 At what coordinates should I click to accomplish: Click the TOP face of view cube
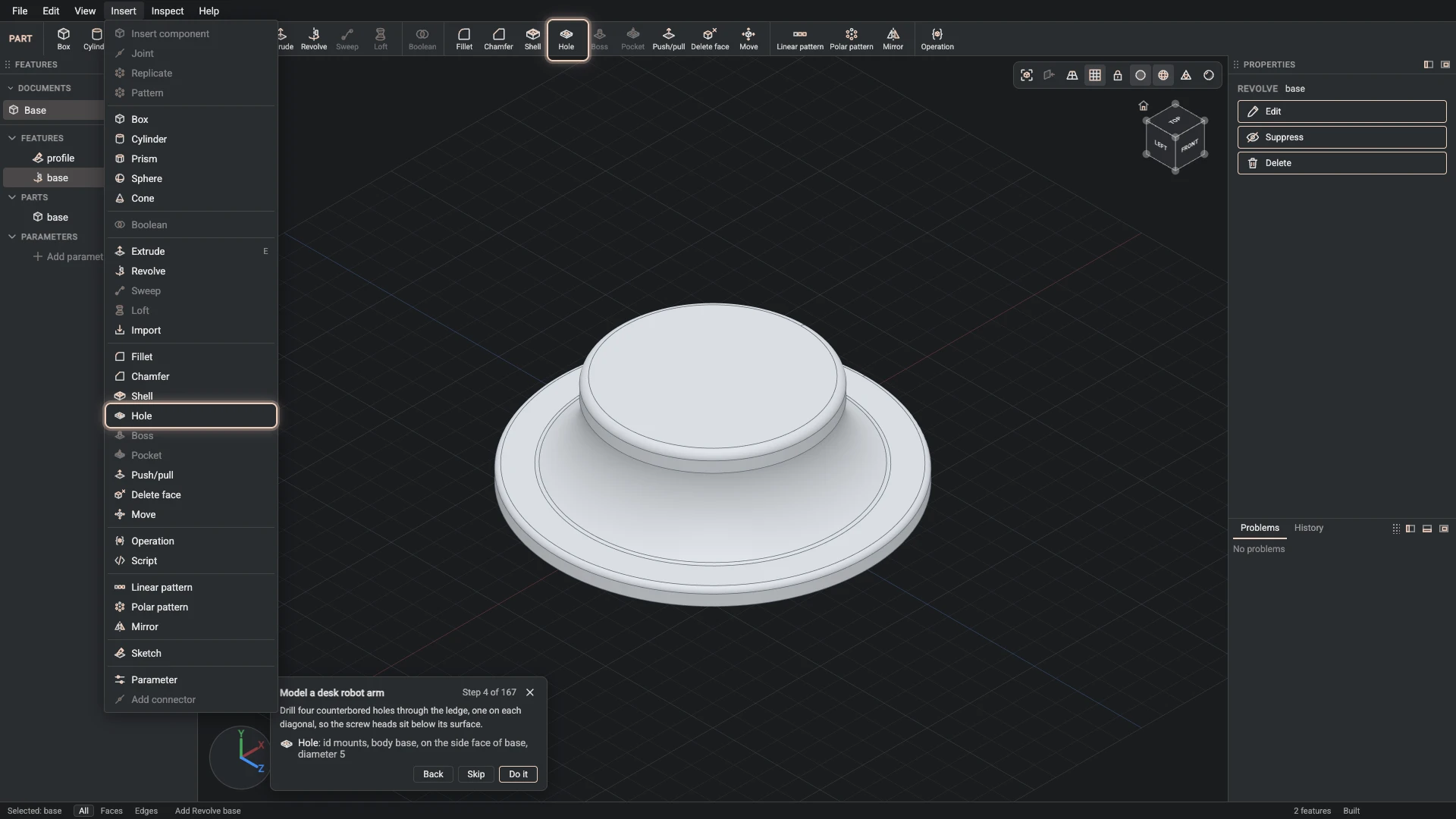click(1175, 121)
